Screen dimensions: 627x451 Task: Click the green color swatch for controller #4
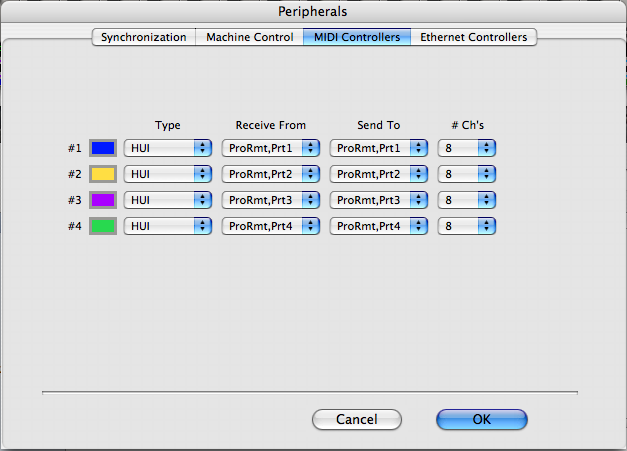click(103, 226)
